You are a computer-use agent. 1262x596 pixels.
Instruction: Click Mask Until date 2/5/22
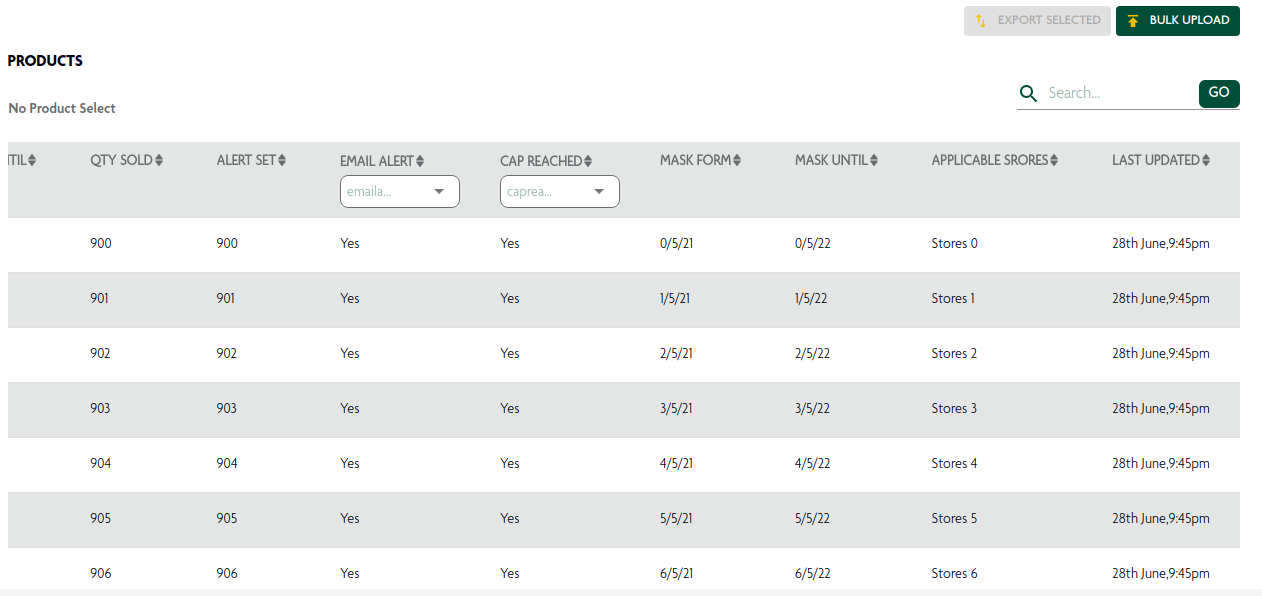812,353
